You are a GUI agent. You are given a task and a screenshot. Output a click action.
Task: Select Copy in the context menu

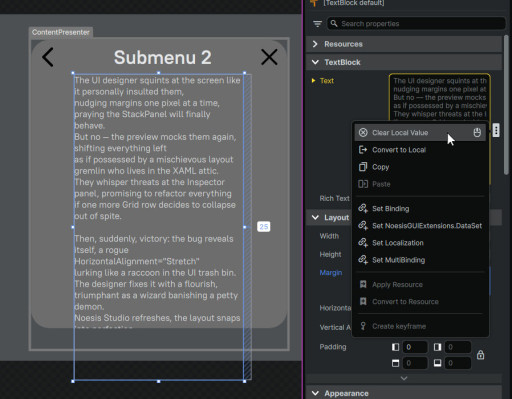click(x=421, y=167)
